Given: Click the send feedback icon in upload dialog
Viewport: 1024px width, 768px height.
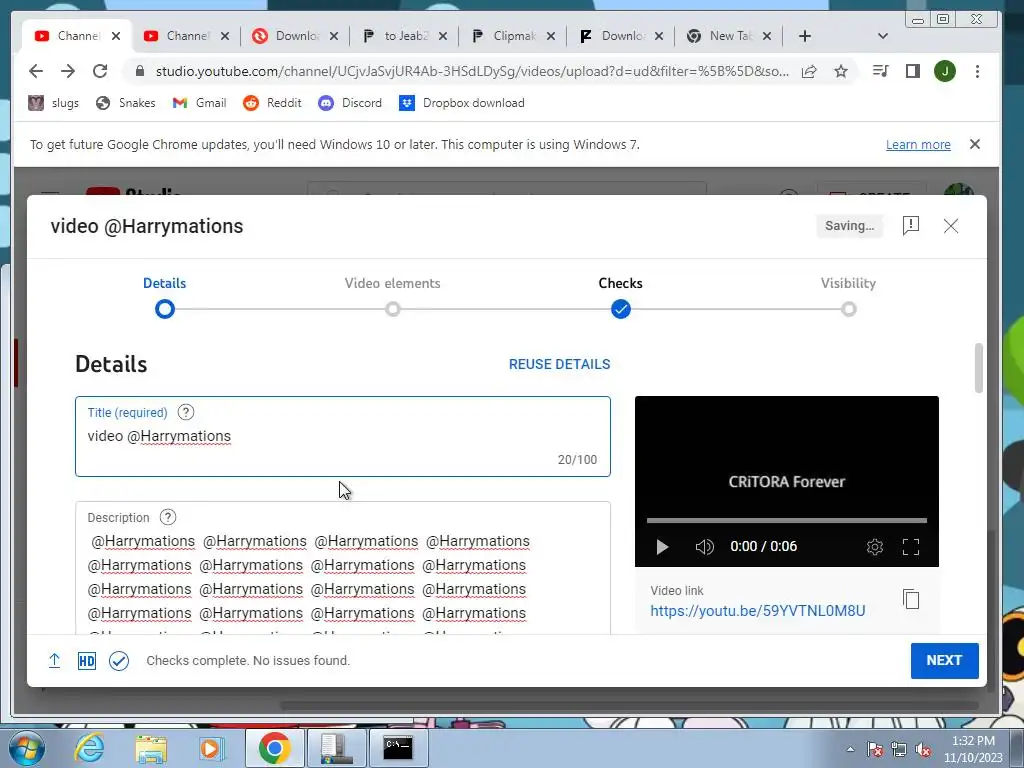Looking at the screenshot, I should pos(910,225).
